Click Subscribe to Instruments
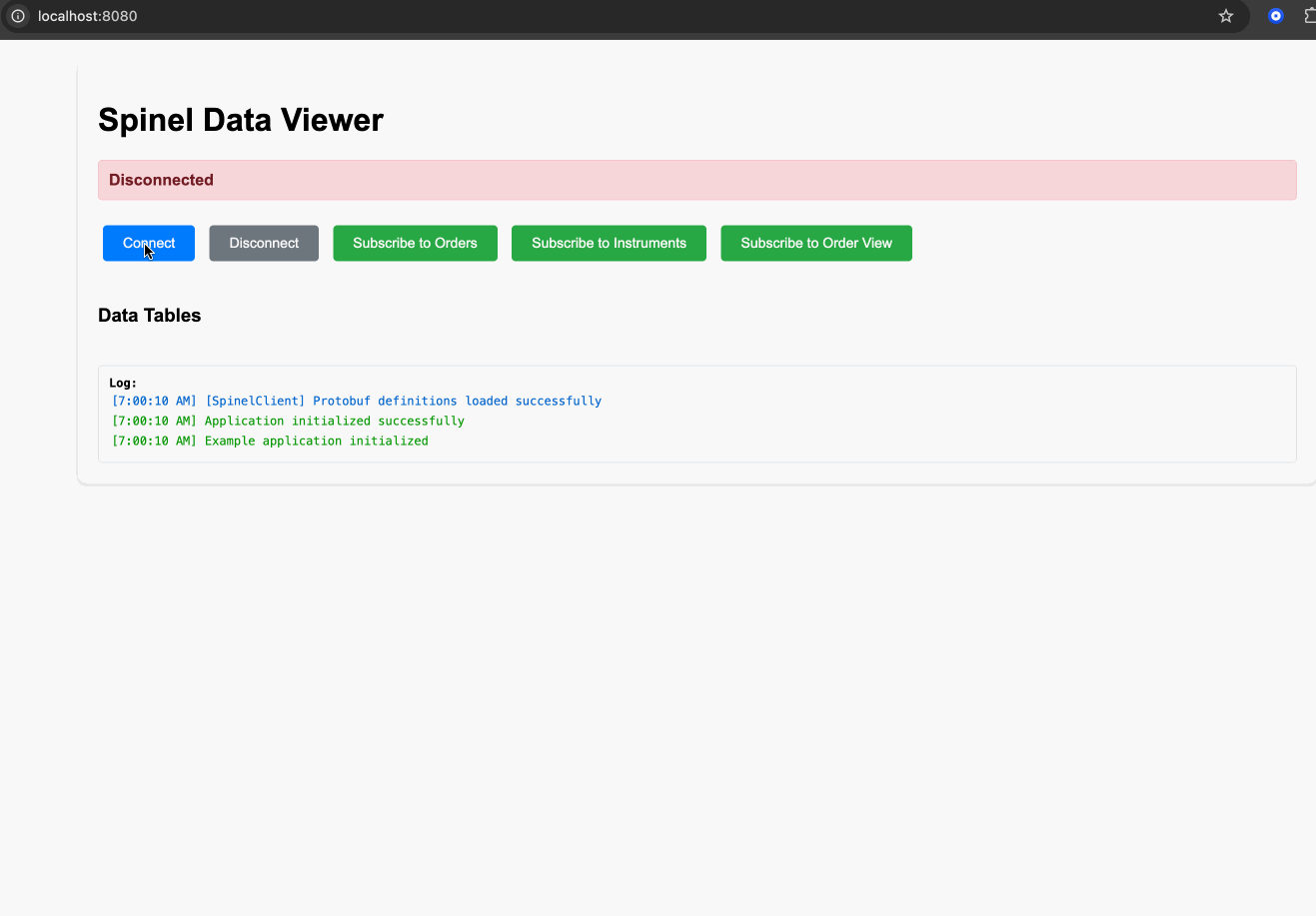1316x916 pixels. pos(609,243)
